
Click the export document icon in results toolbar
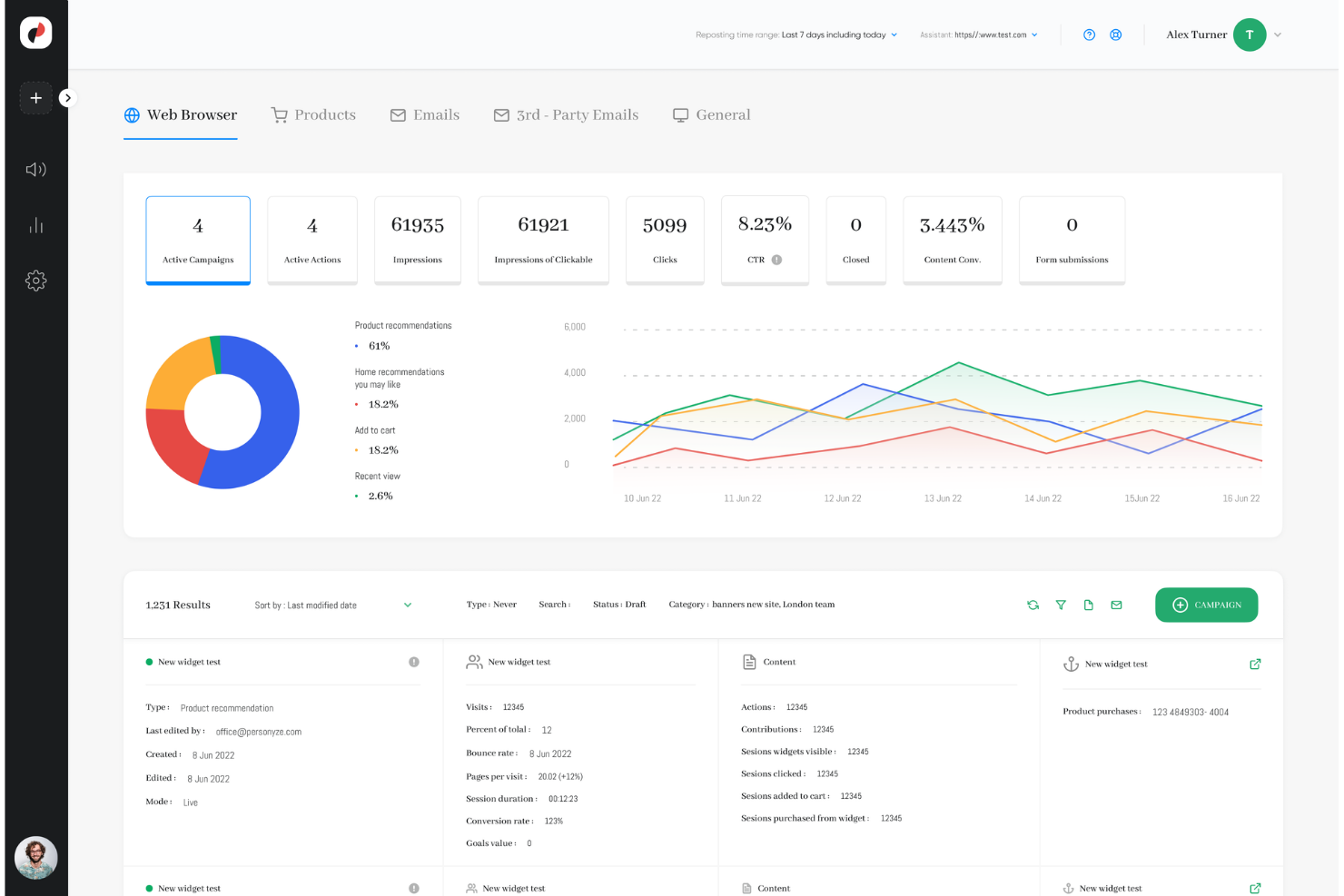coord(1089,605)
